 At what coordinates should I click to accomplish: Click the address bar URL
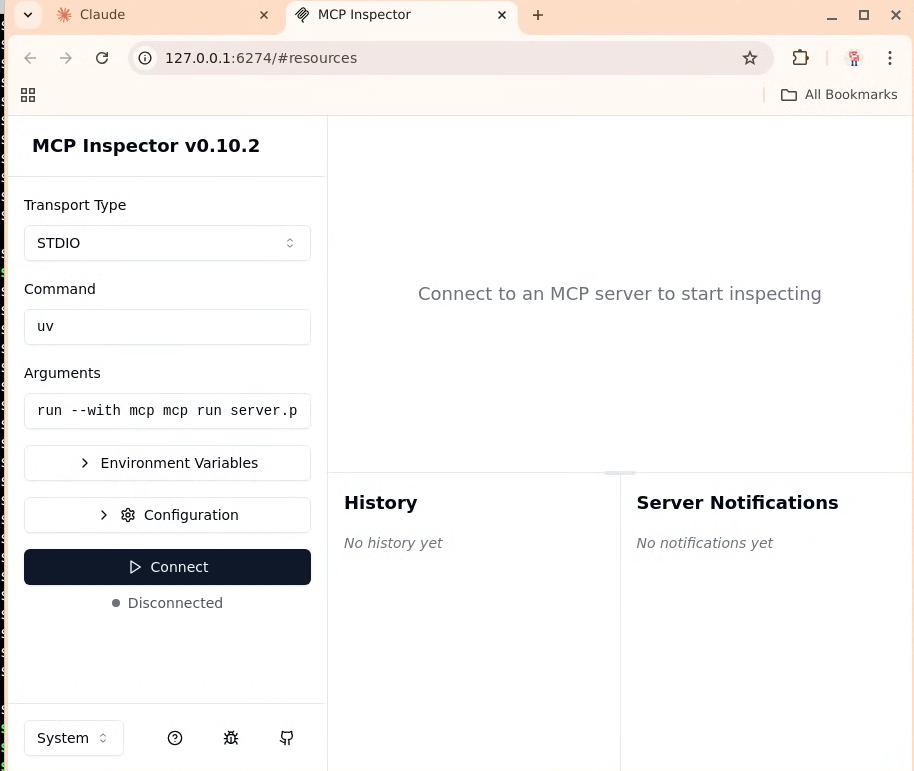pyautogui.click(x=261, y=58)
